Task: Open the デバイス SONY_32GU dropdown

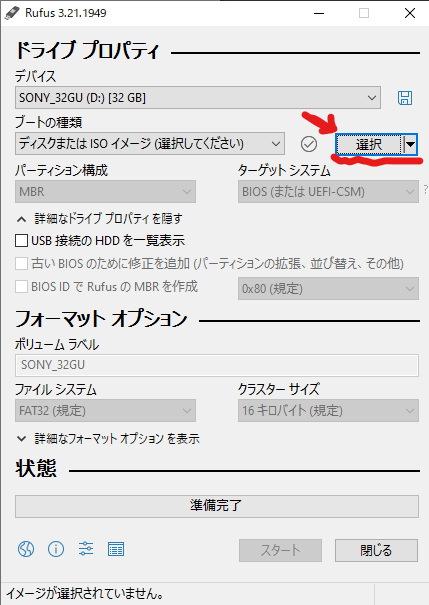Action: tap(198, 98)
